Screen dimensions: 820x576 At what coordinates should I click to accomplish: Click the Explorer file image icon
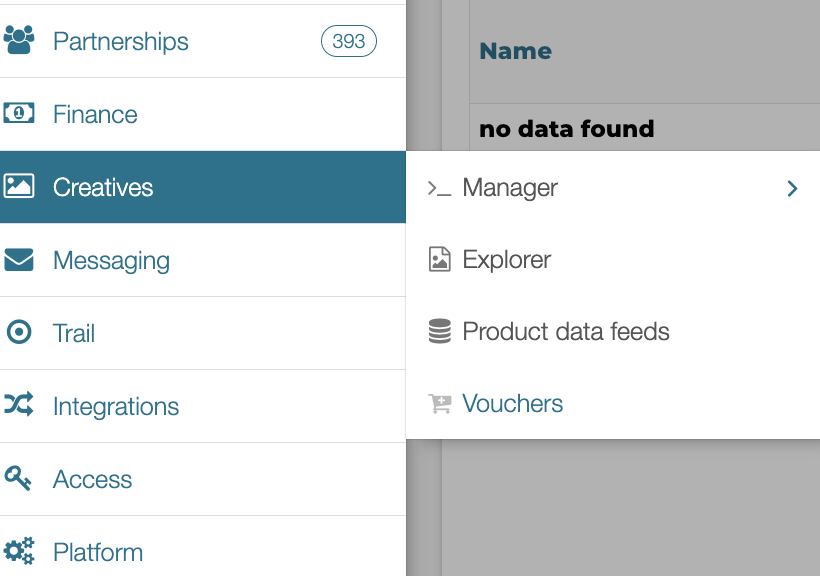coord(440,259)
